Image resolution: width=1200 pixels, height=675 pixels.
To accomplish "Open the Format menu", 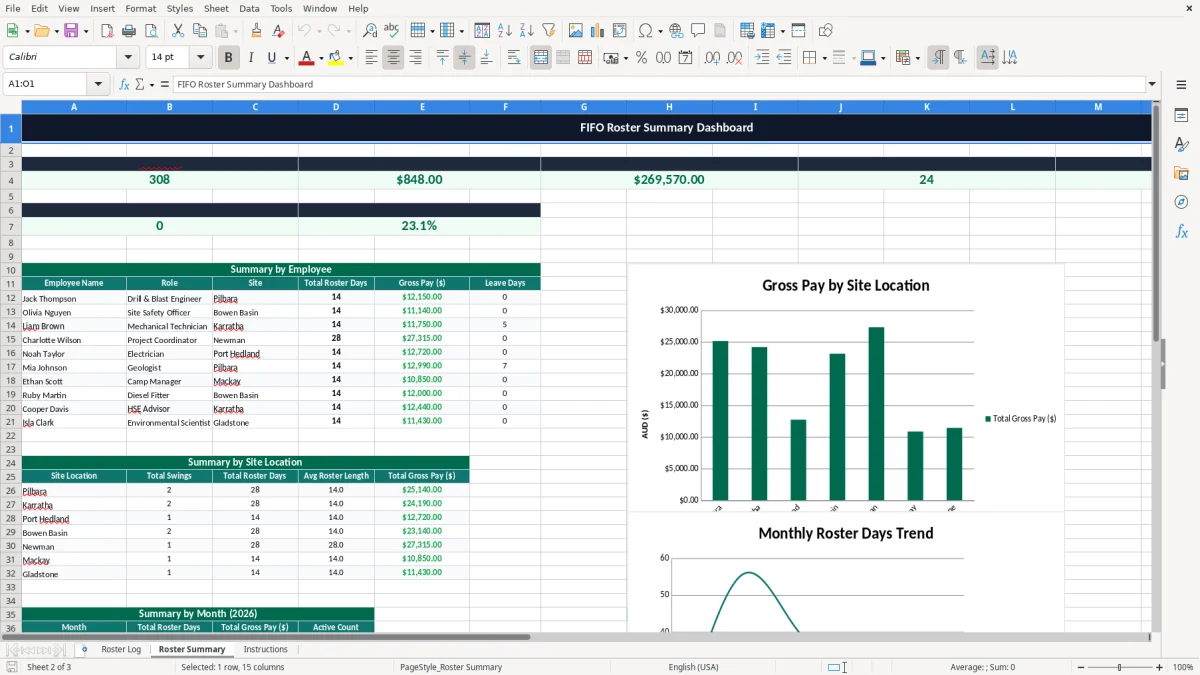I will click(140, 8).
